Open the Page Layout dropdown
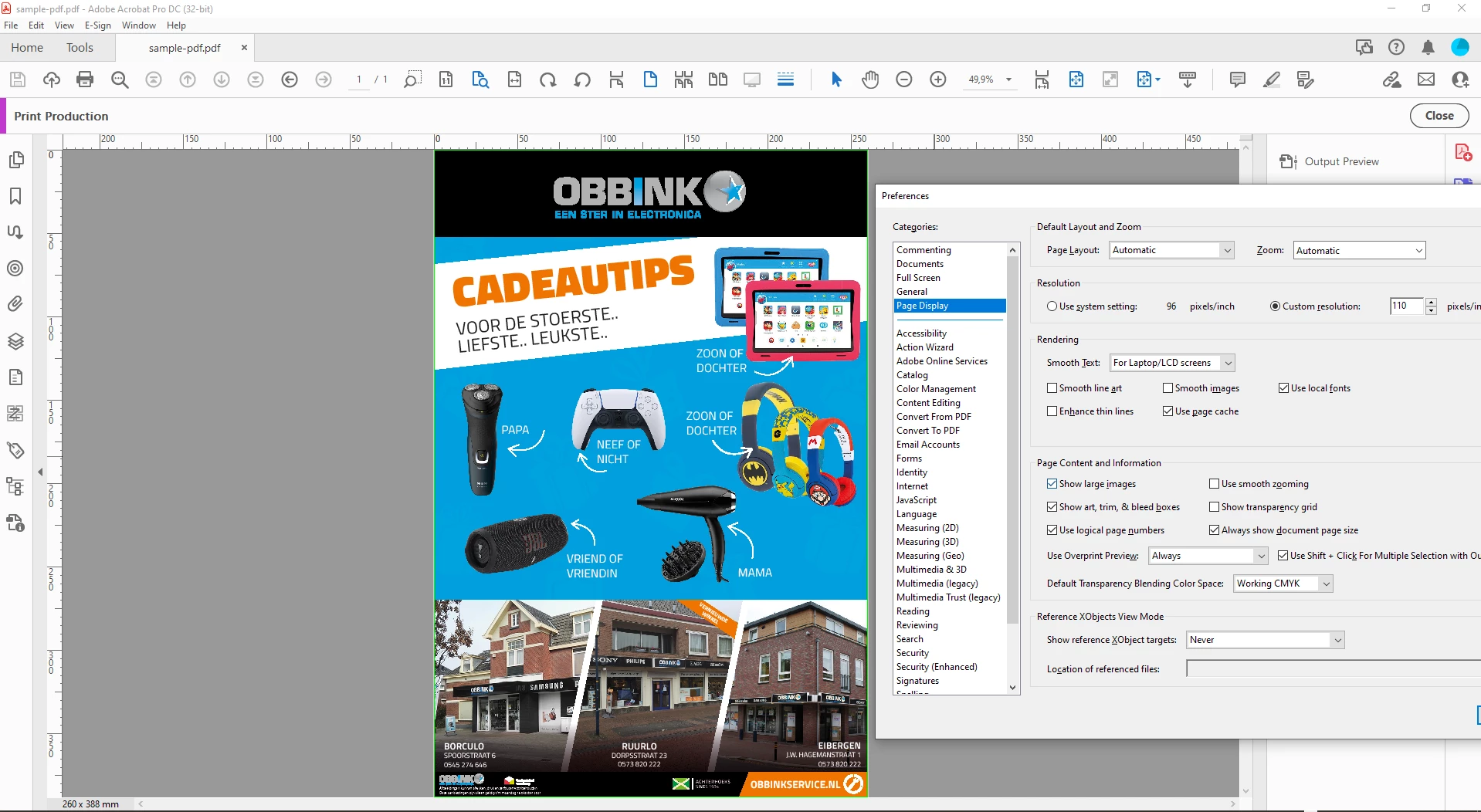The width and height of the screenshot is (1481, 812). (x=1171, y=250)
